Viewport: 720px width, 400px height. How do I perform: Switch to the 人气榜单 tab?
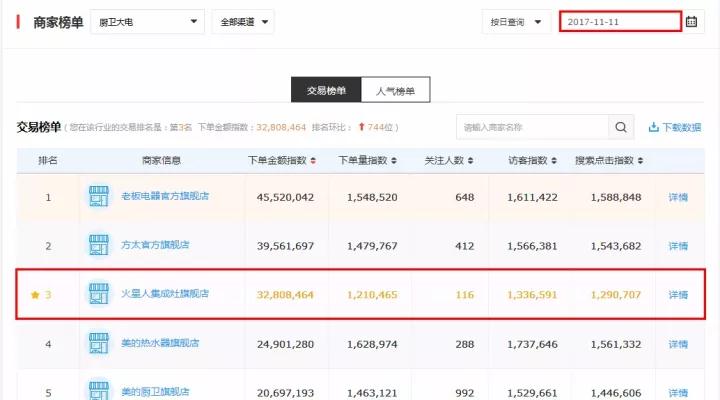[395, 90]
